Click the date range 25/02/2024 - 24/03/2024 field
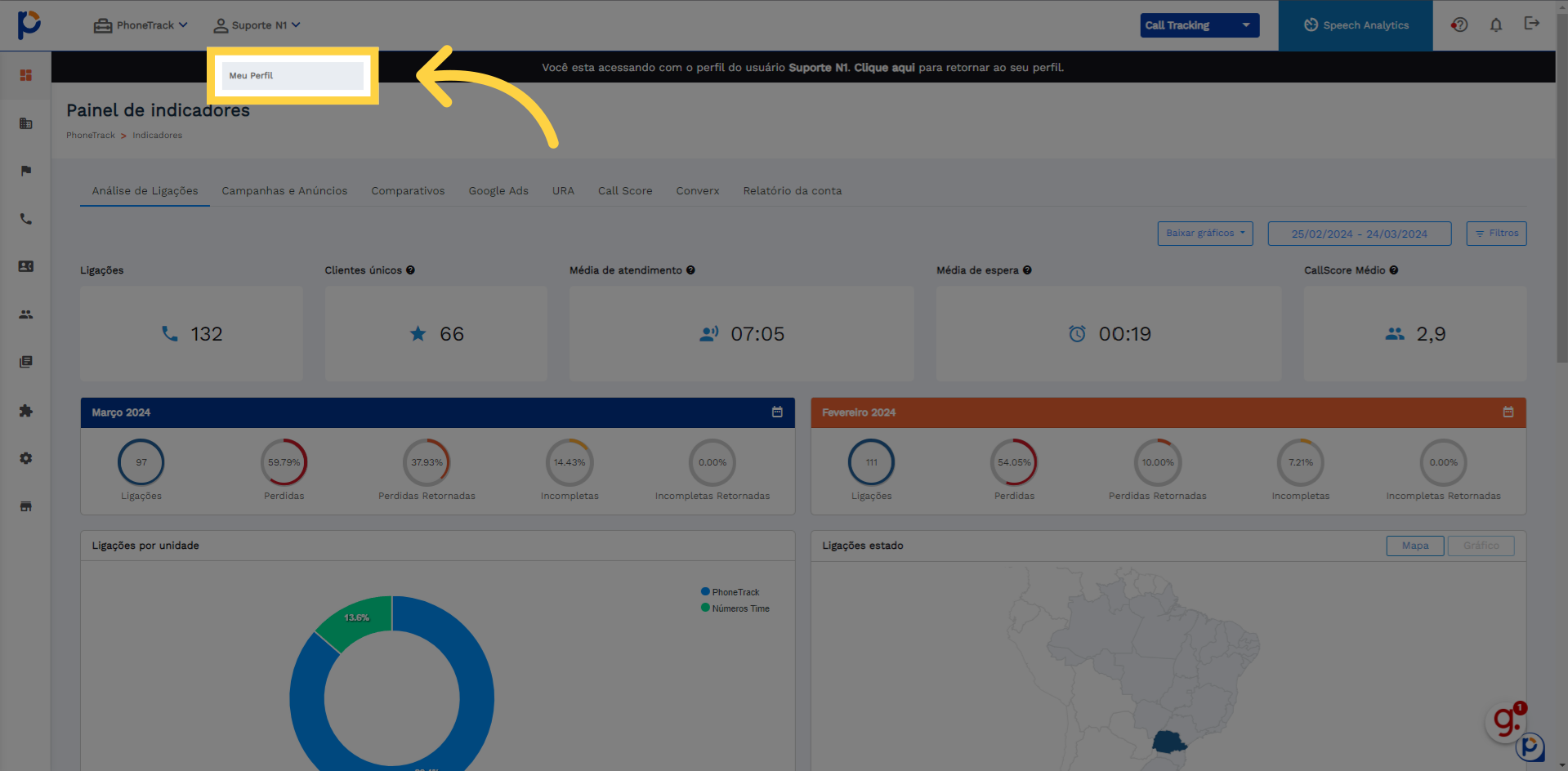The image size is (1568, 771). [1360, 234]
